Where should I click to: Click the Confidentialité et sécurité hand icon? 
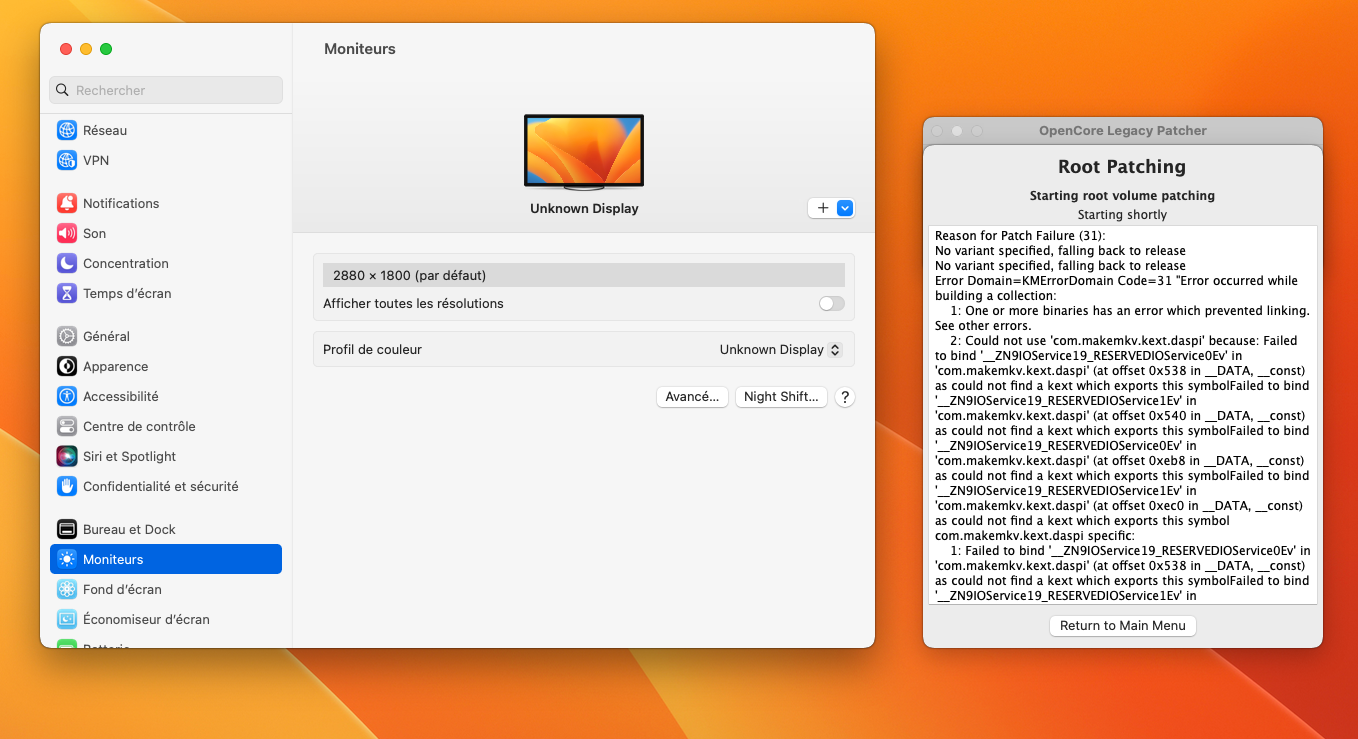(67, 486)
